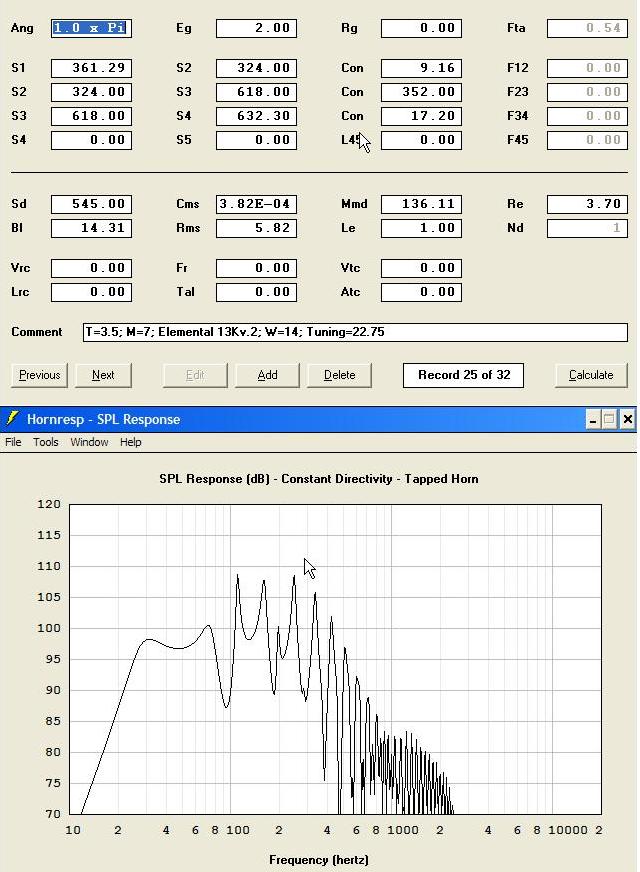The height and width of the screenshot is (872, 640).
Task: Click the Hornresp - SPL Response title bar
Action: (x=318, y=419)
